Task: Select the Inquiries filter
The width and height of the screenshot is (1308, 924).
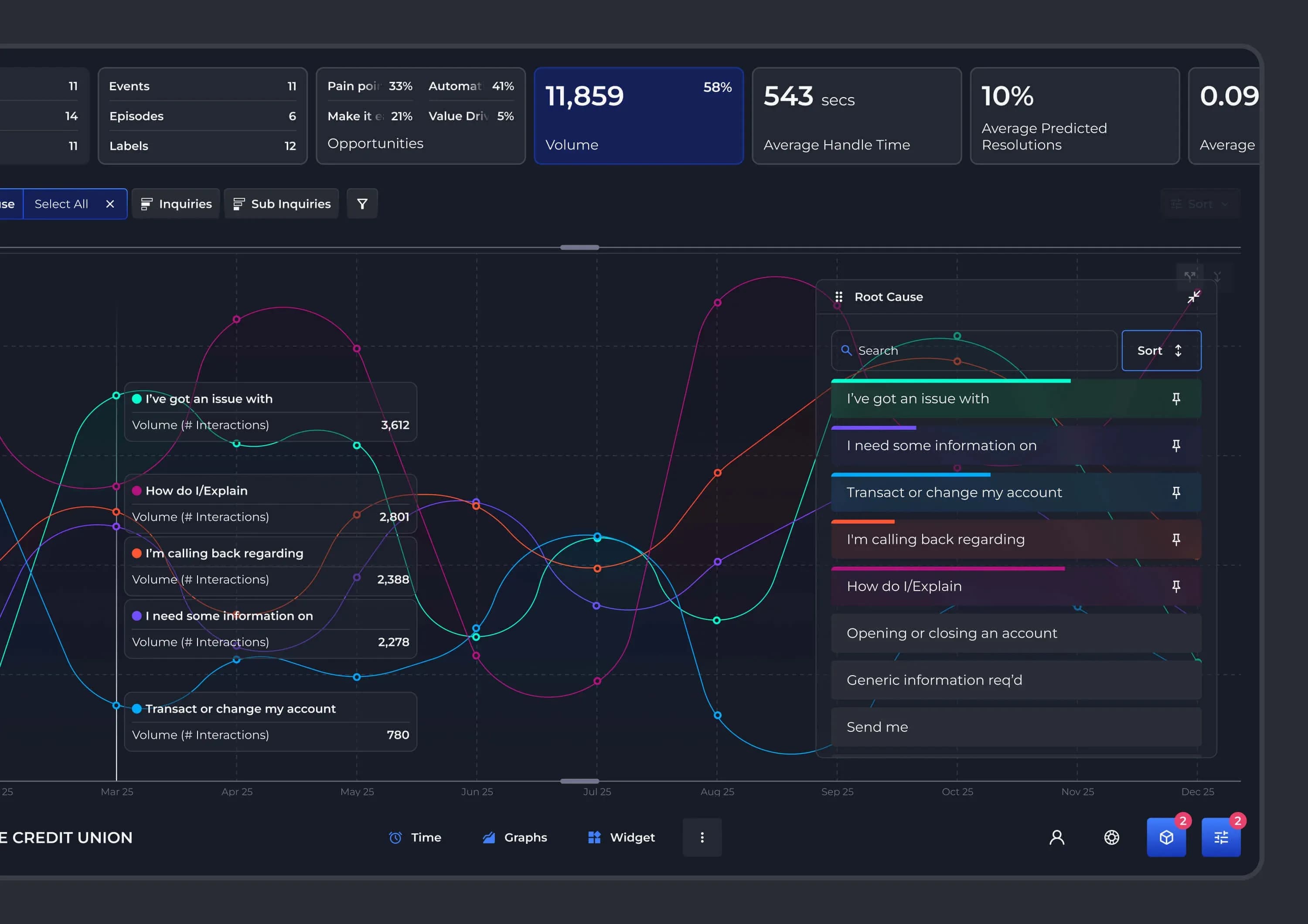Action: (x=176, y=204)
